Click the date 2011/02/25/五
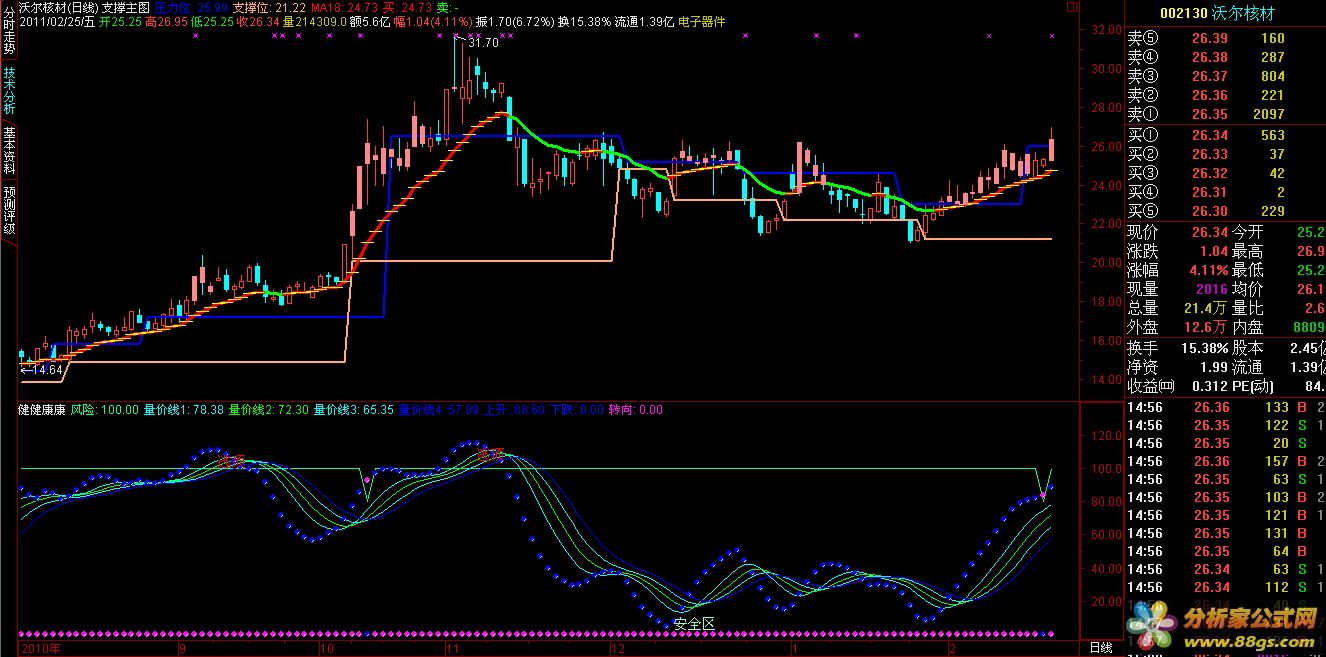 pyautogui.click(x=59, y=21)
